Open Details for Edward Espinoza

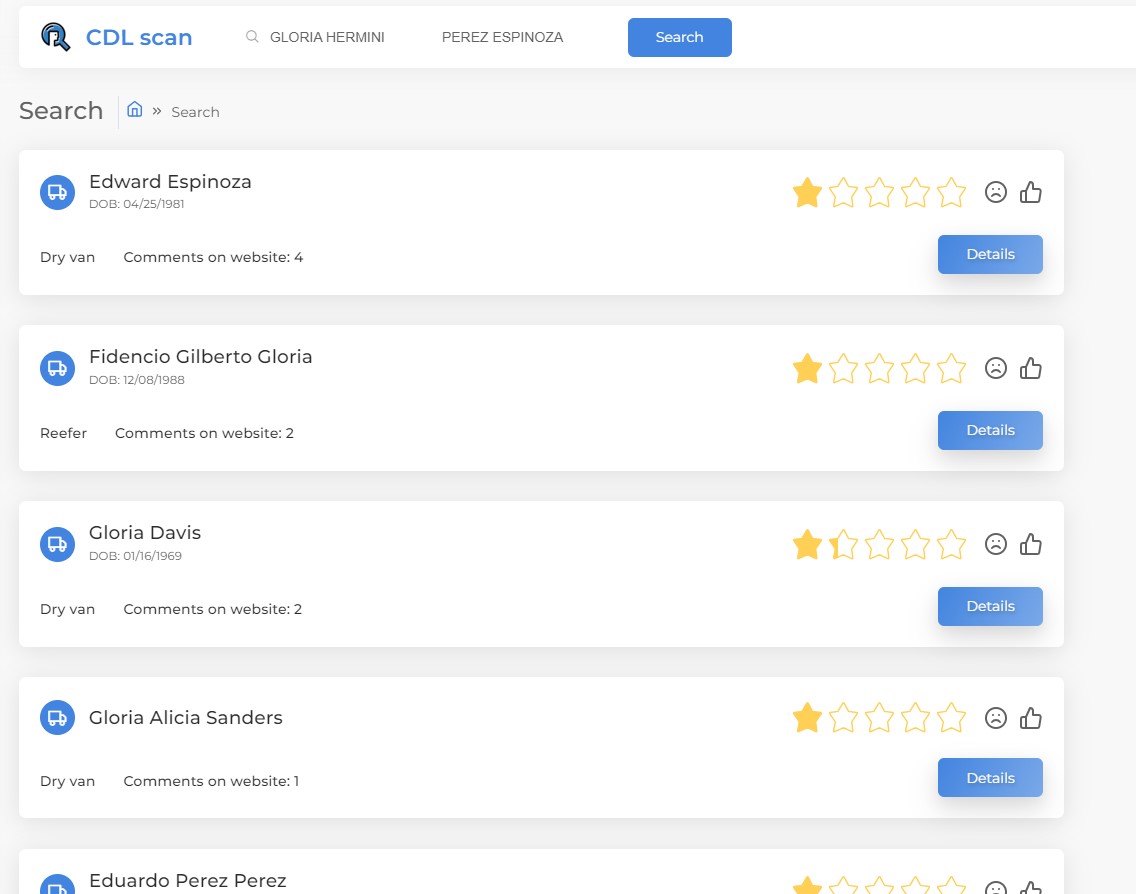[989, 254]
